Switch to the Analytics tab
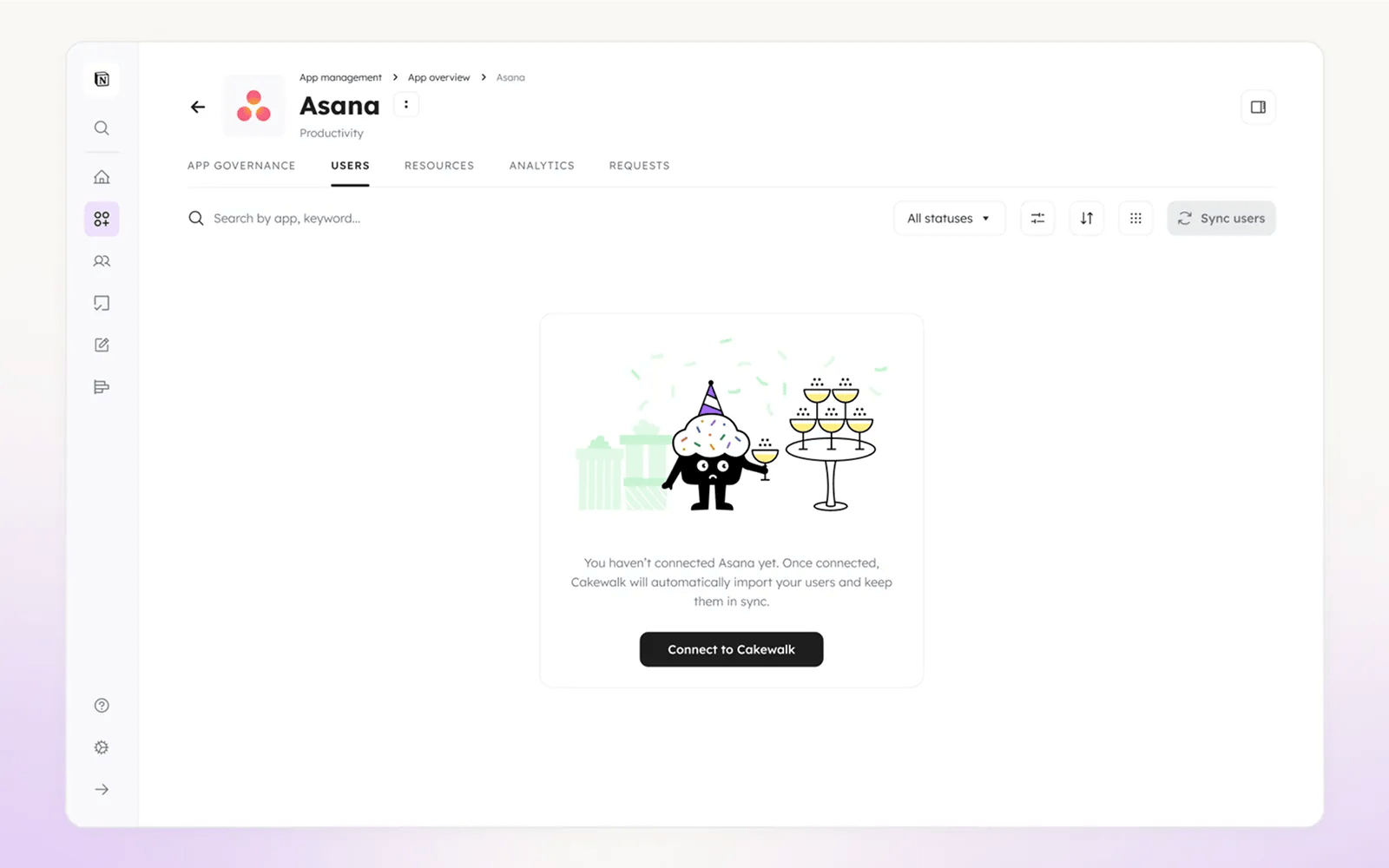 click(x=542, y=166)
